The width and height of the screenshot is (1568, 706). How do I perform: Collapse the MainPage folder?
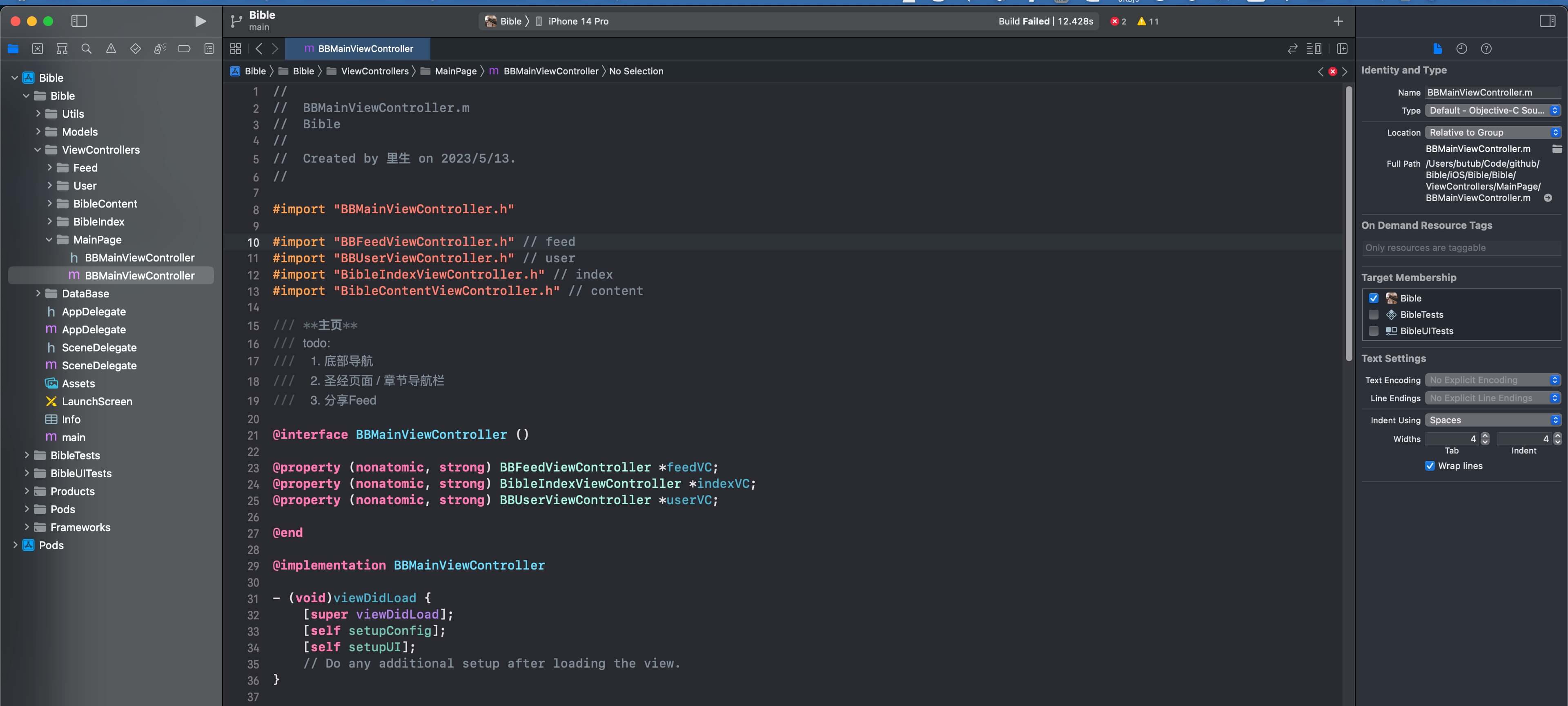click(49, 240)
